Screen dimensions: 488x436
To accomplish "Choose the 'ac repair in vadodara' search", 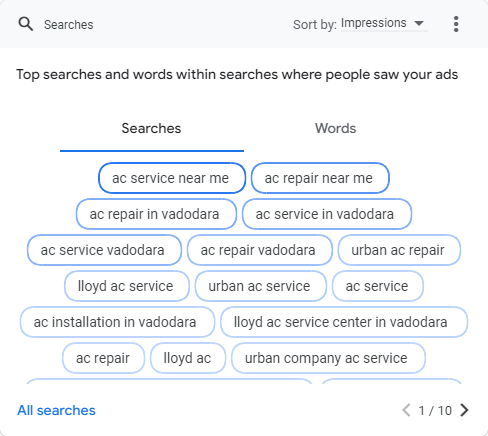I will (156, 214).
